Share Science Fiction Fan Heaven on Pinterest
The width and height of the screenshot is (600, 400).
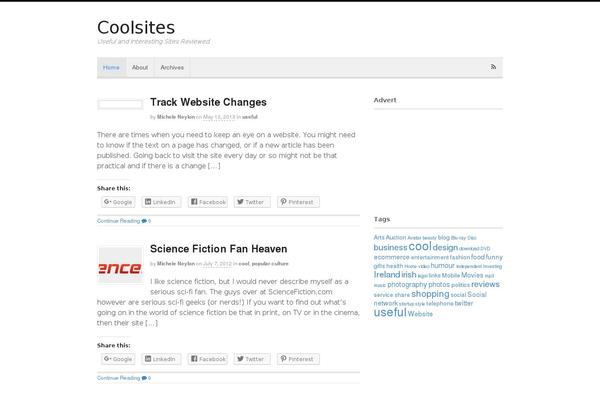click(x=298, y=359)
